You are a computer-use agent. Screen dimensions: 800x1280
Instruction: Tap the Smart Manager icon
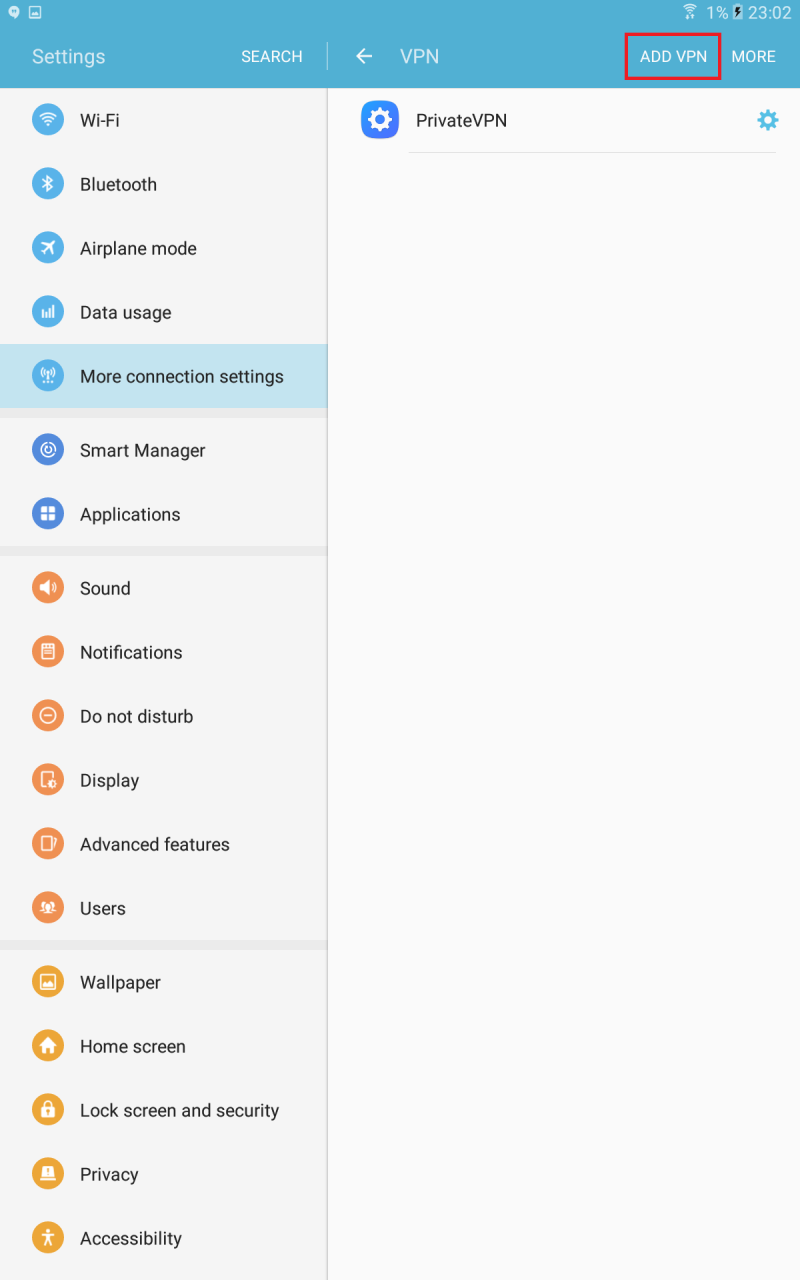(48, 450)
